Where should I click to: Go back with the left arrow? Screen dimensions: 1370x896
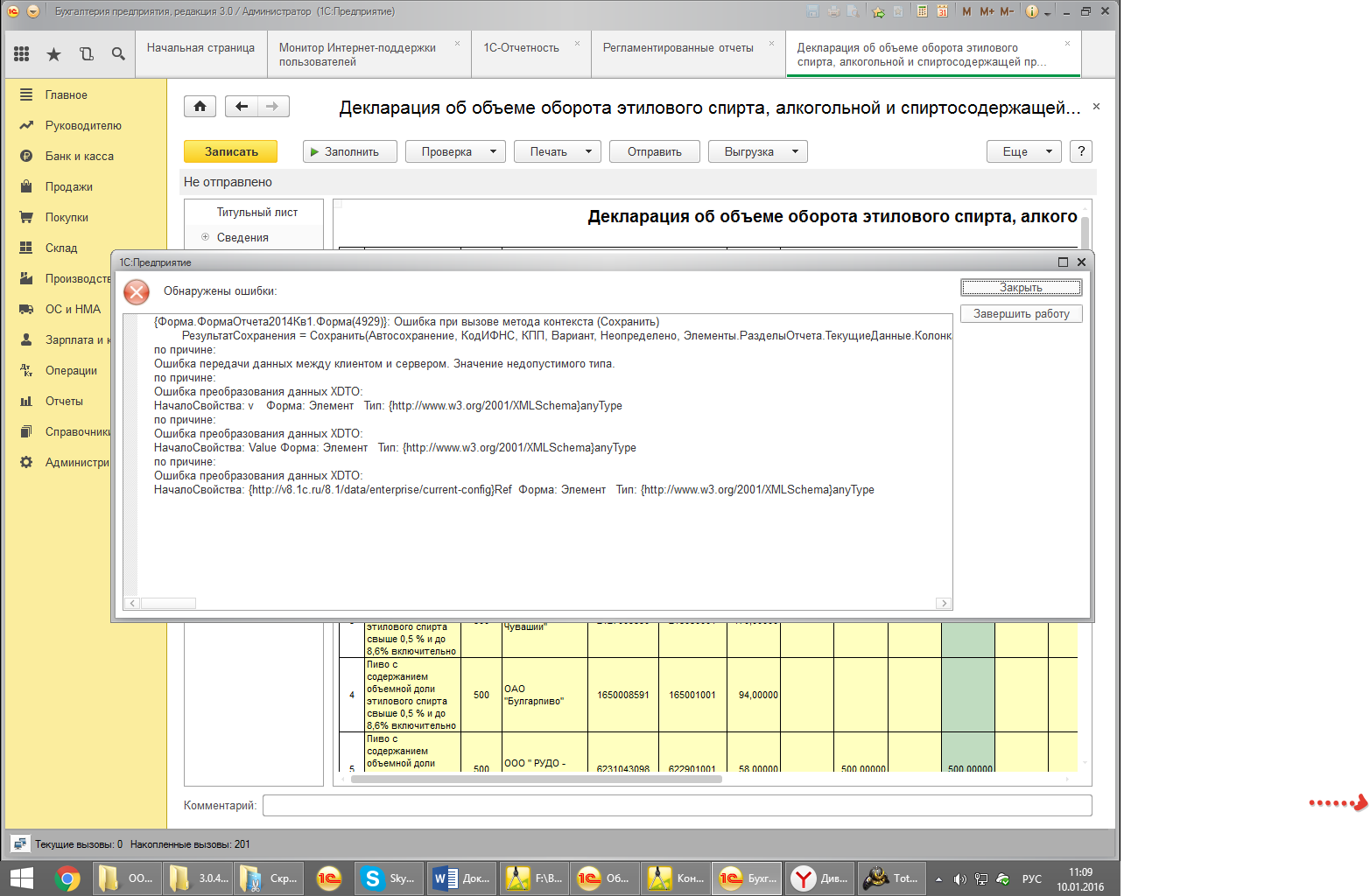[242, 107]
